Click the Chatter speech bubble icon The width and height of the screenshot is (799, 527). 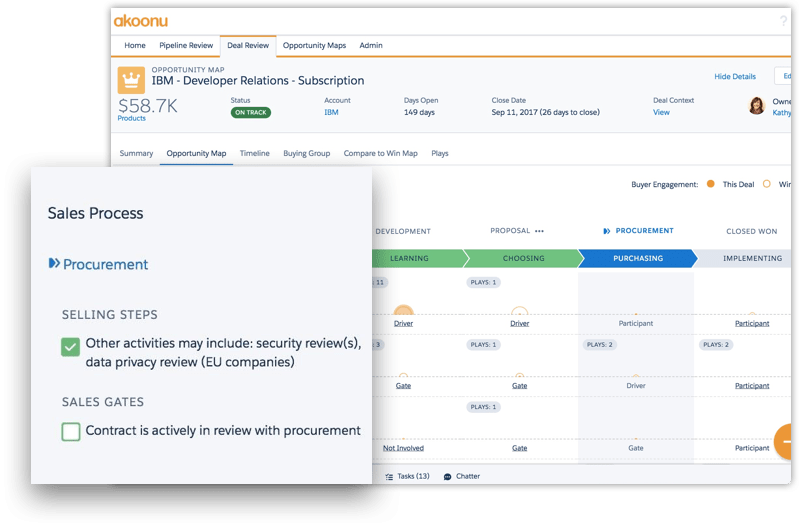pos(447,477)
